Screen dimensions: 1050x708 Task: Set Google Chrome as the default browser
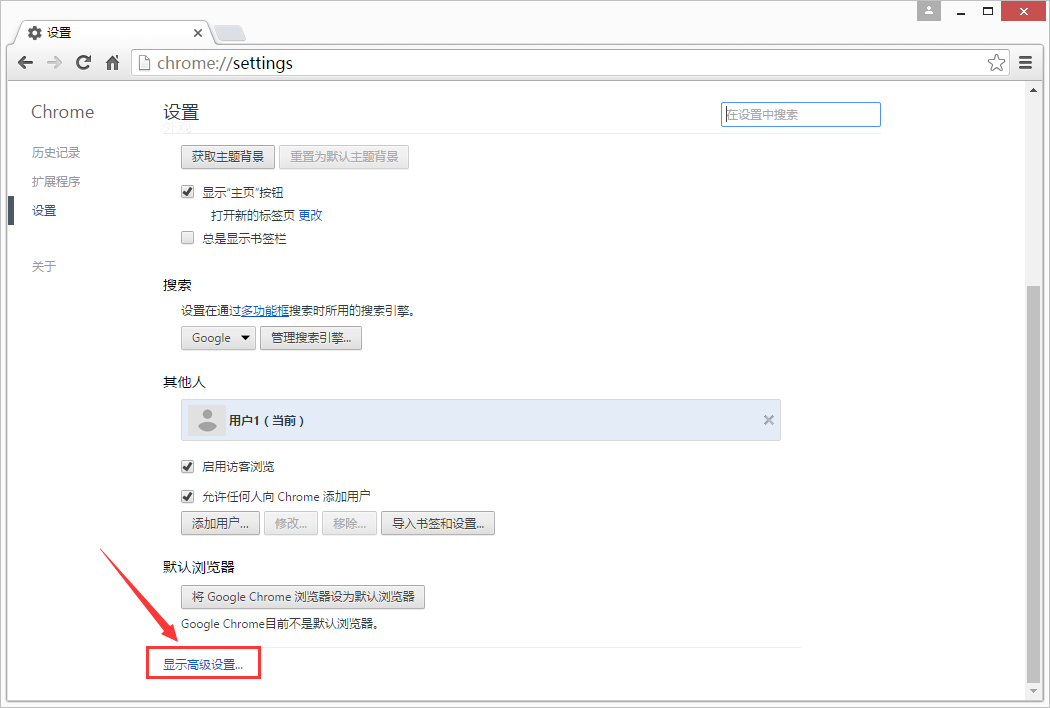pos(303,597)
